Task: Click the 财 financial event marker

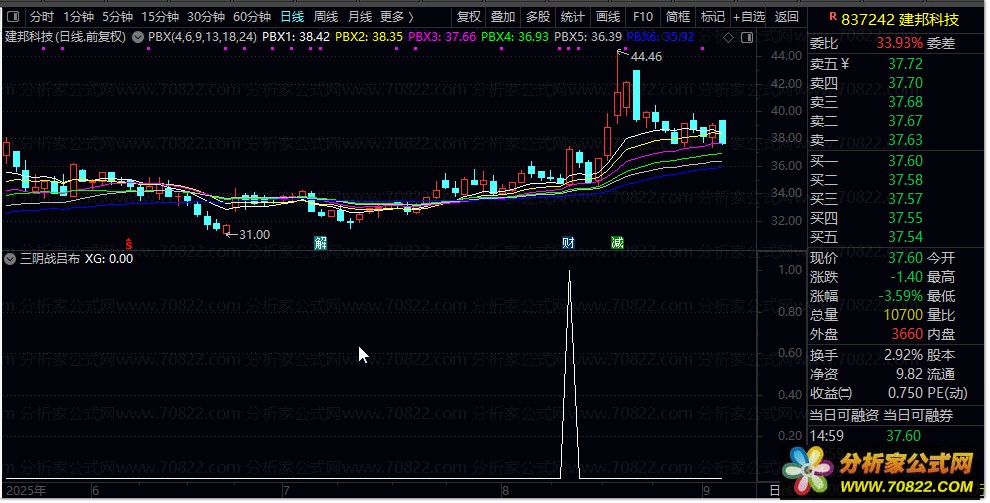Action: (x=568, y=242)
